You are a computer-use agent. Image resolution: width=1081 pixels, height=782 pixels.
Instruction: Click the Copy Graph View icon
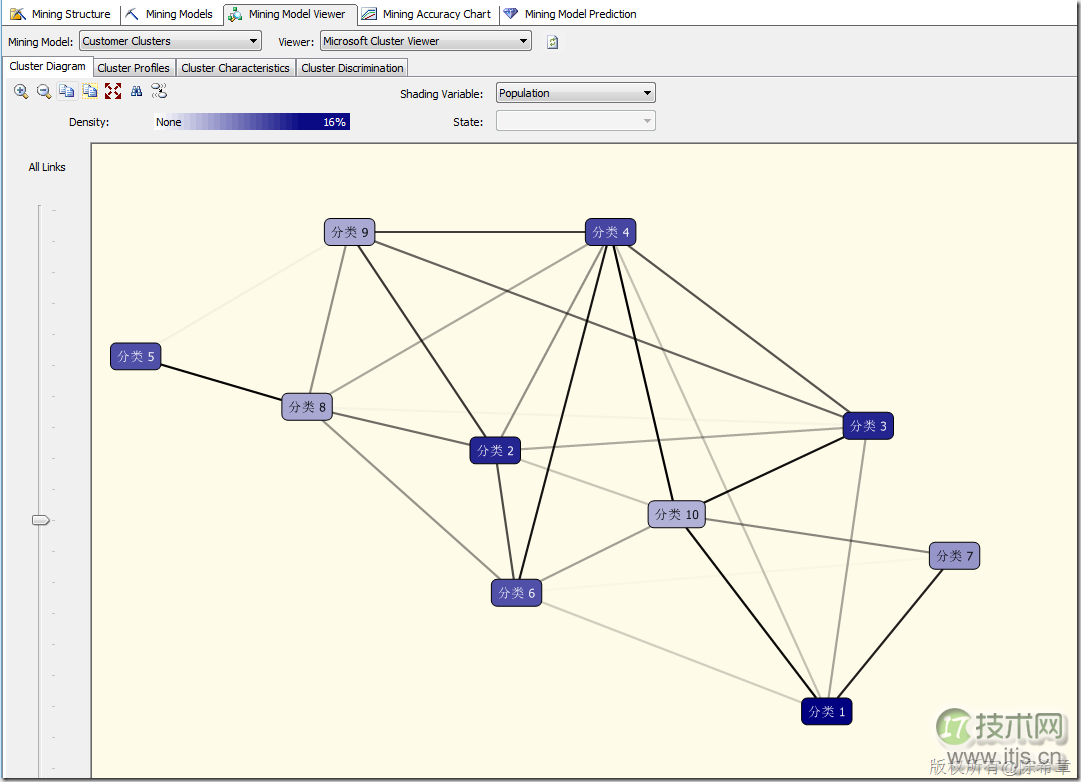point(66,92)
